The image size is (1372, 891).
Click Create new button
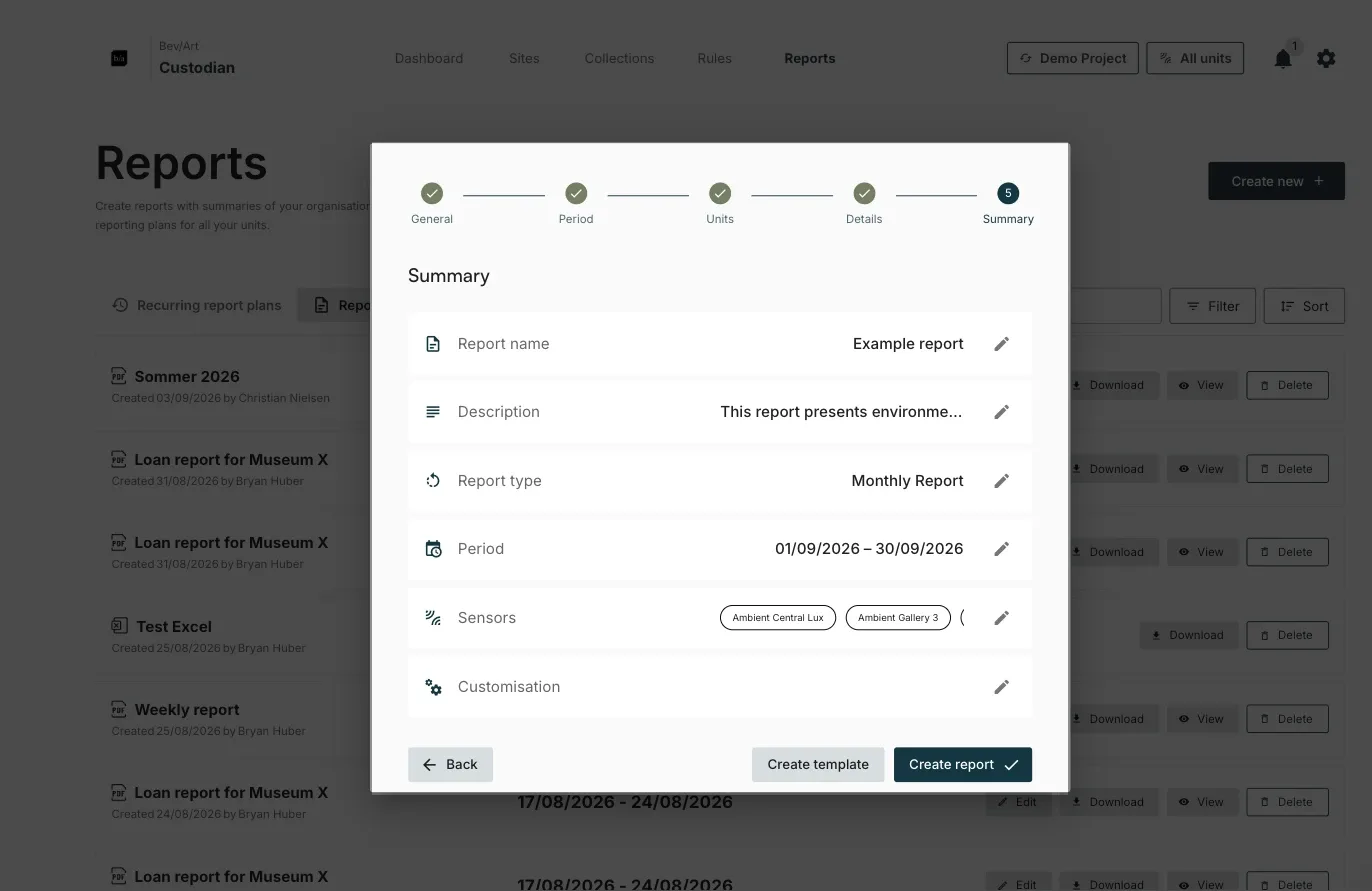coord(1276,181)
